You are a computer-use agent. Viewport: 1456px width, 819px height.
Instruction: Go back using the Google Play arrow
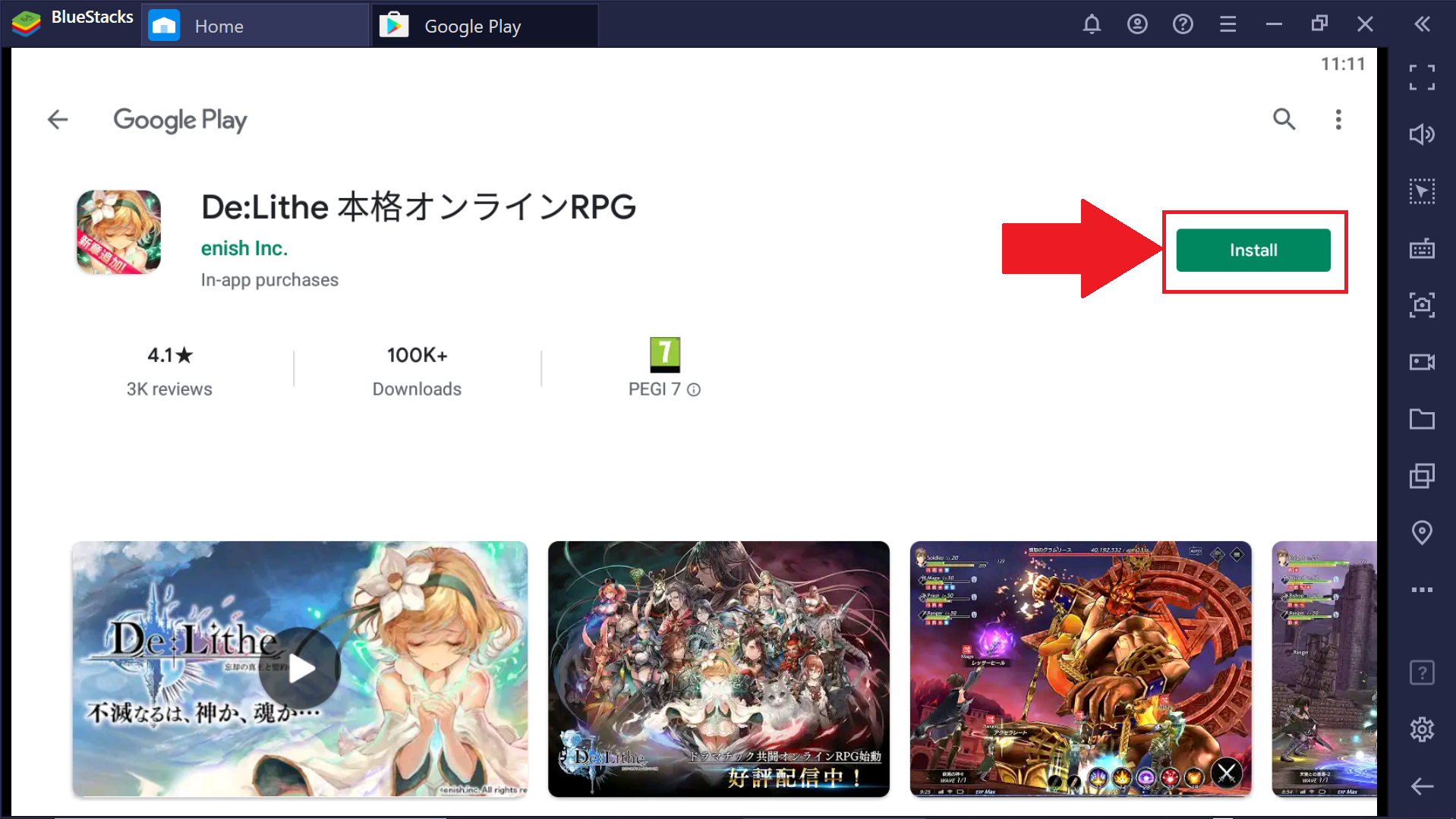pos(58,119)
